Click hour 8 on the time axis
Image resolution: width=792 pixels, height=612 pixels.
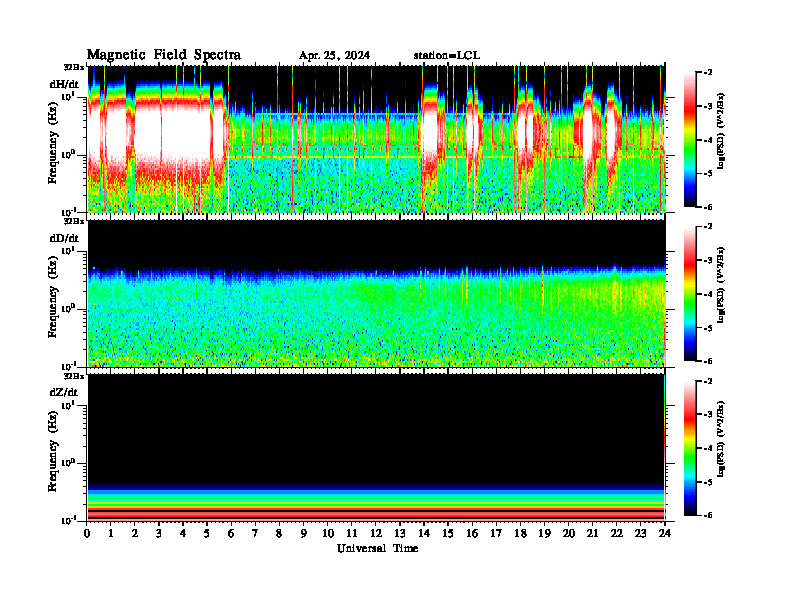(x=279, y=533)
